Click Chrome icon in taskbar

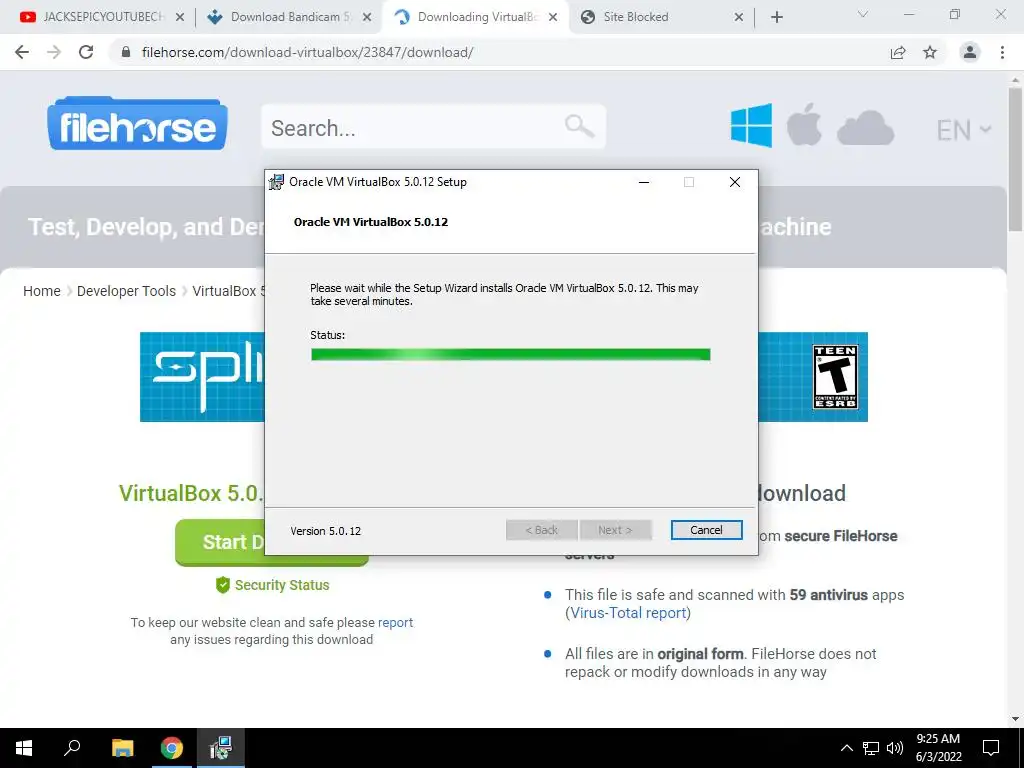click(x=172, y=748)
